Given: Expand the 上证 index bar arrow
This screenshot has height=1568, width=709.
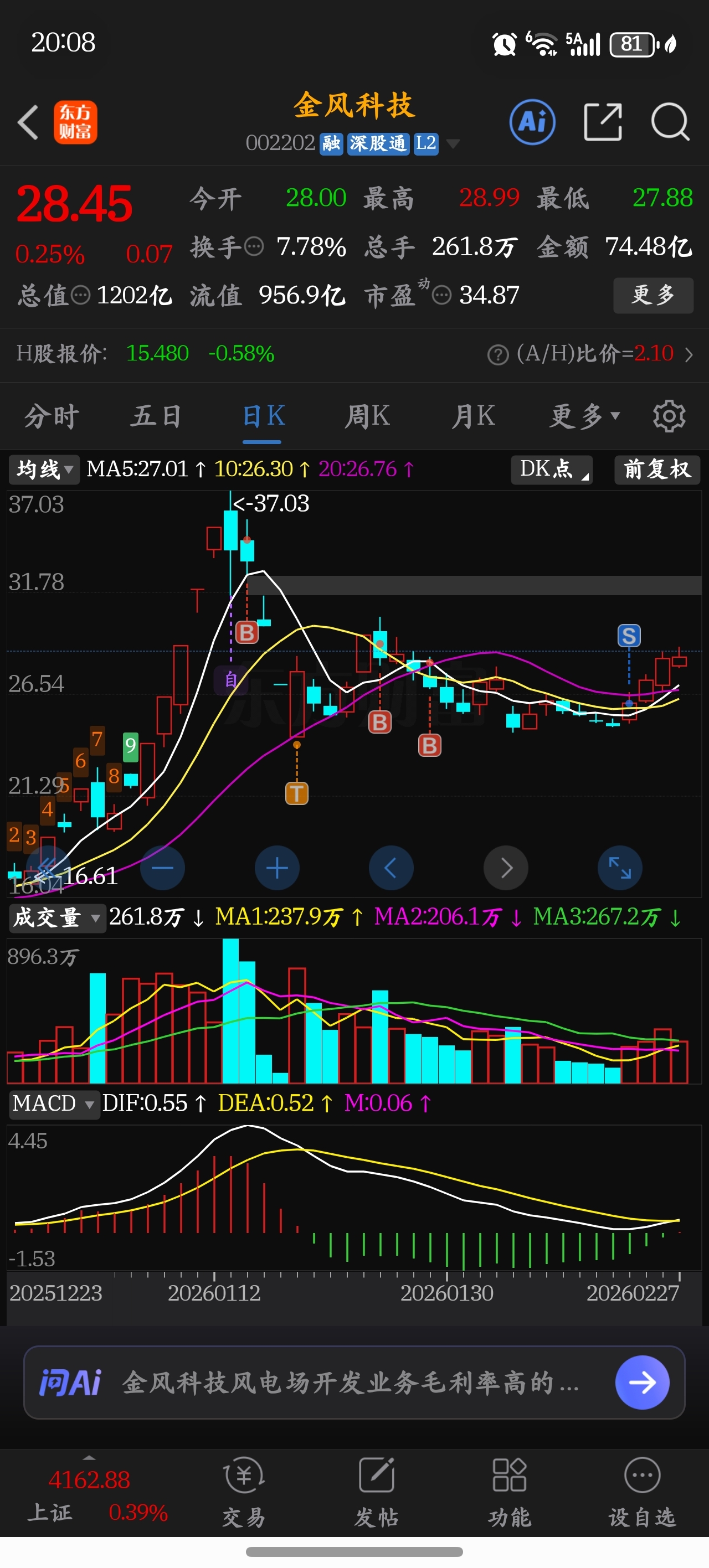Looking at the screenshot, I should [x=89, y=1458].
